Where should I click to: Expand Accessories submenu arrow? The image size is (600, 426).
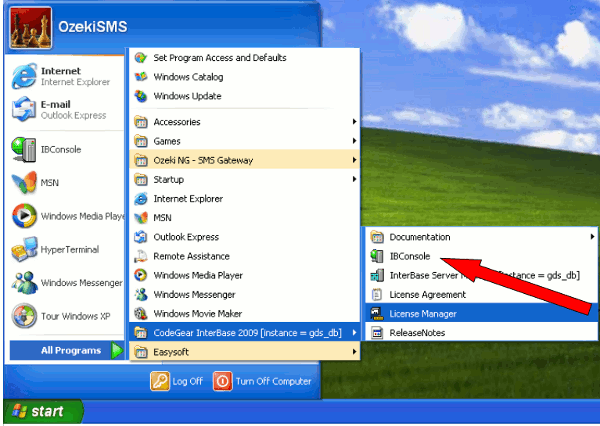point(354,122)
